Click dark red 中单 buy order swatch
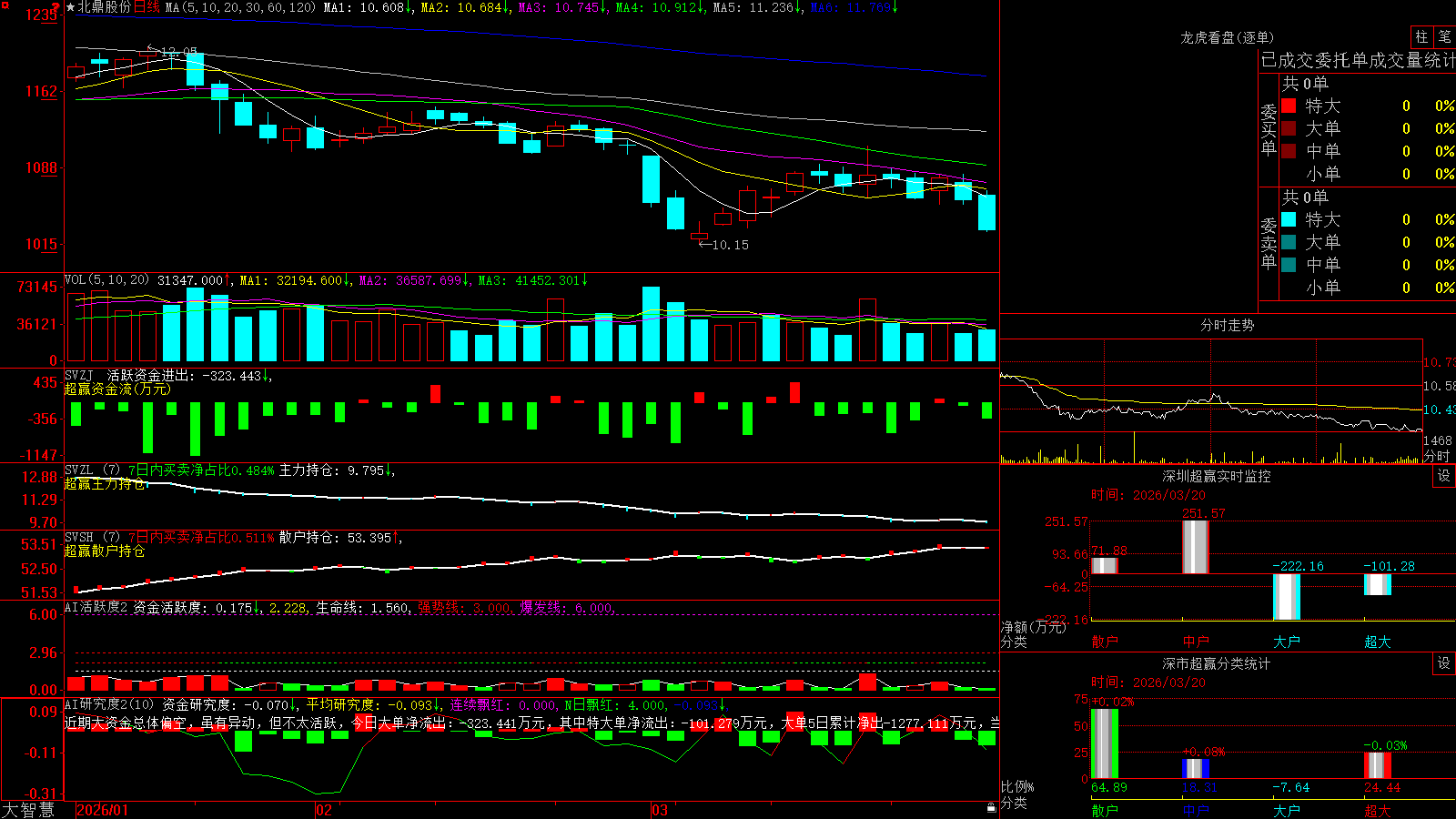1456x819 pixels. 1289,151
